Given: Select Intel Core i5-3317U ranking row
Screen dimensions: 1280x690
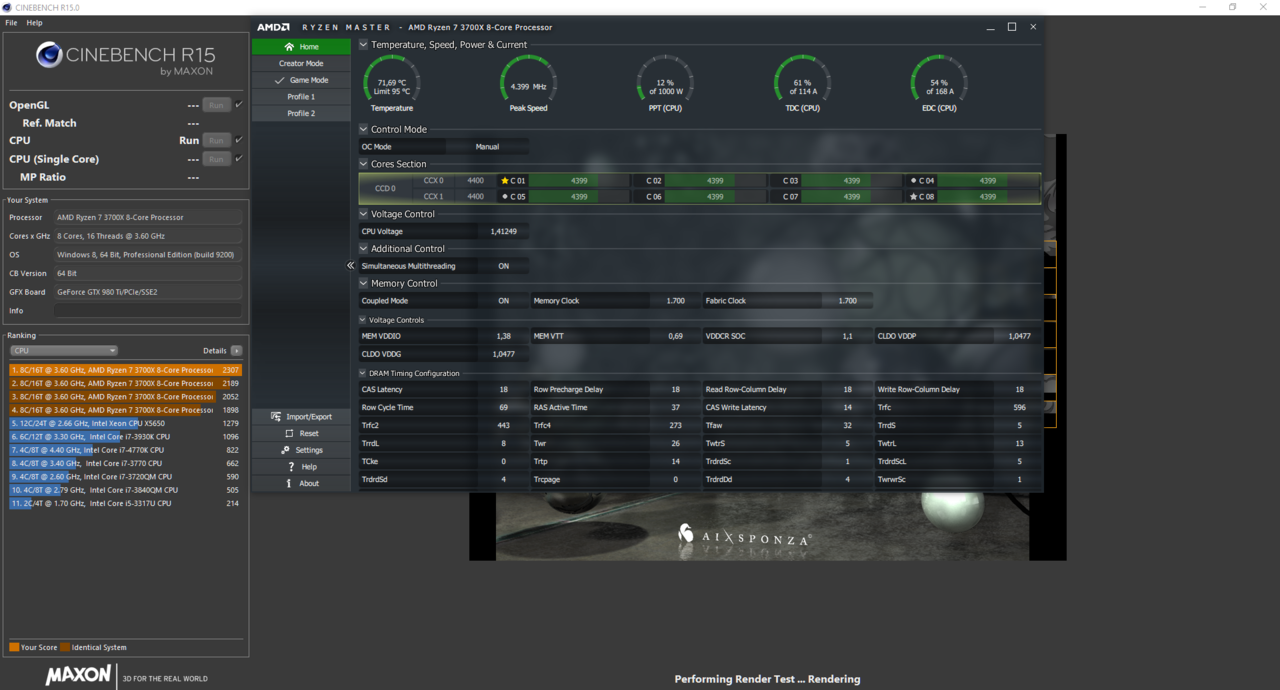Looking at the screenshot, I should click(125, 503).
